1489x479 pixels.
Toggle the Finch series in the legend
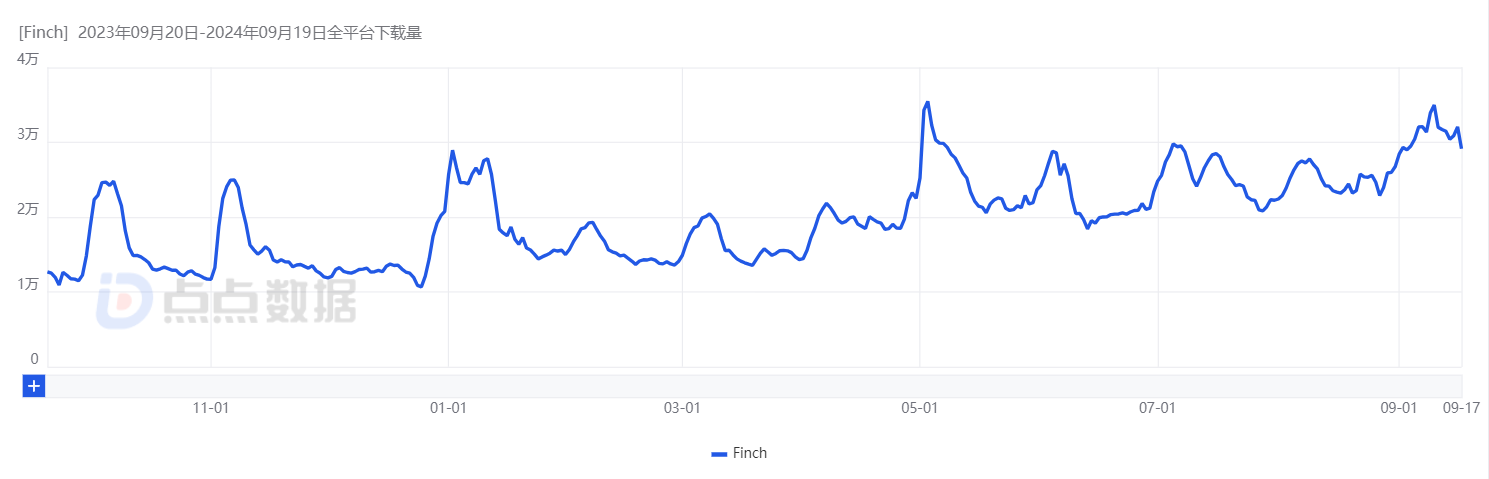click(x=739, y=453)
